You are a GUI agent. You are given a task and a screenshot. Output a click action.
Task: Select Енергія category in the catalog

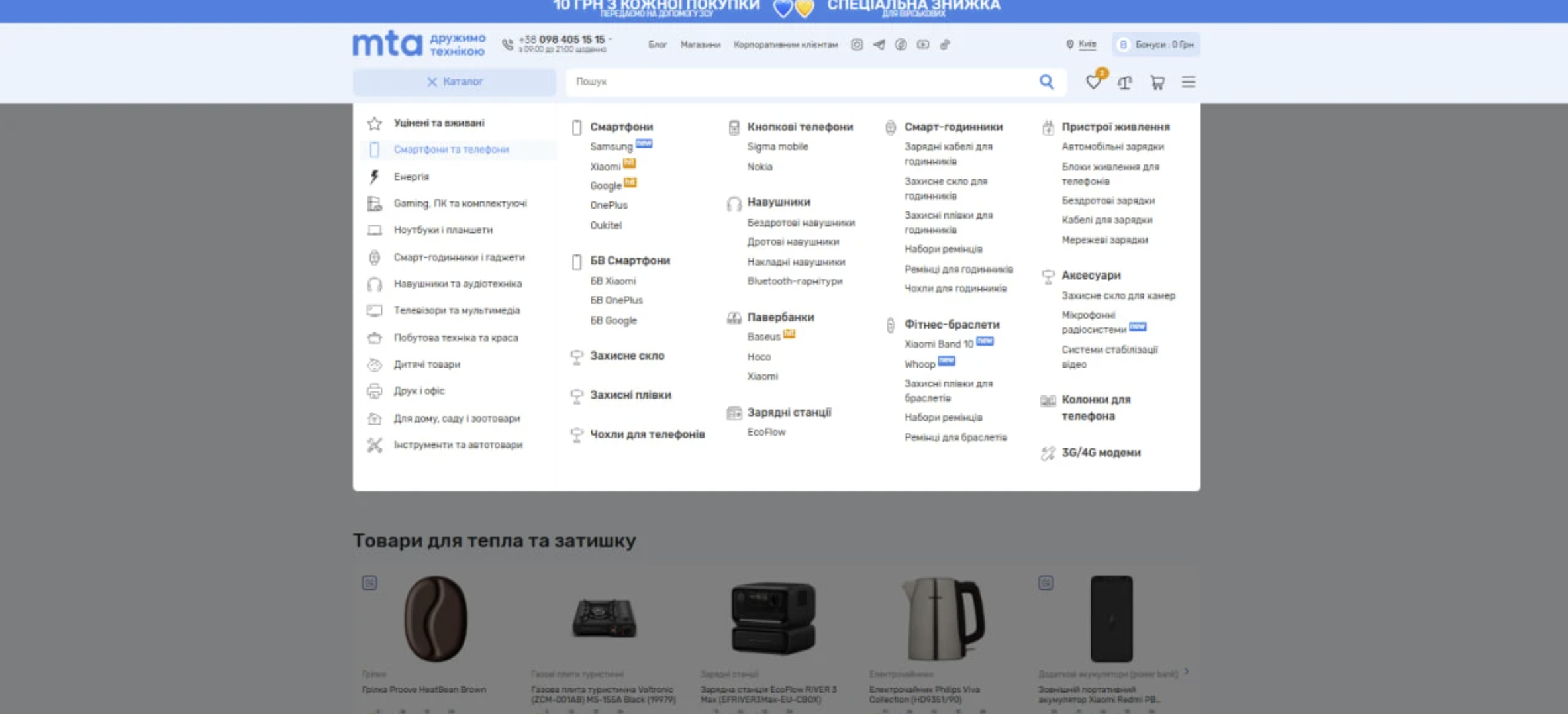[x=411, y=177]
